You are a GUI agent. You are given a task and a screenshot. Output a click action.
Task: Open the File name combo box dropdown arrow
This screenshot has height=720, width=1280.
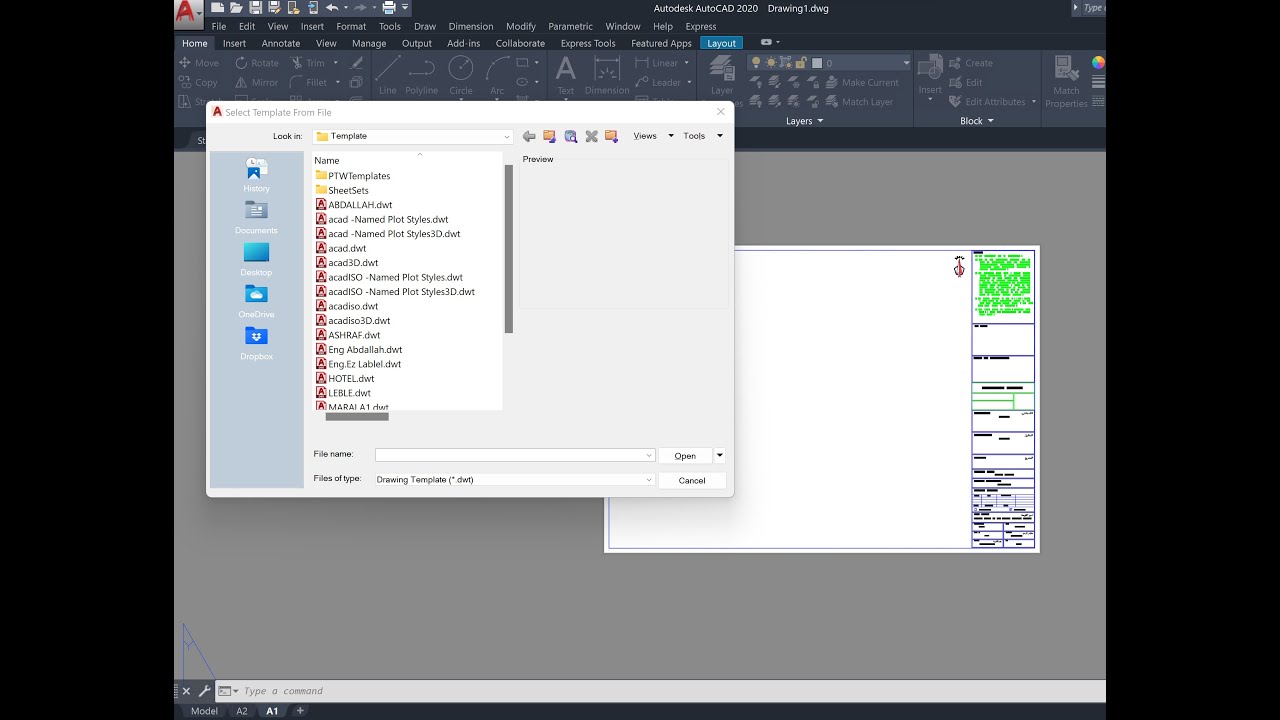[649, 456]
